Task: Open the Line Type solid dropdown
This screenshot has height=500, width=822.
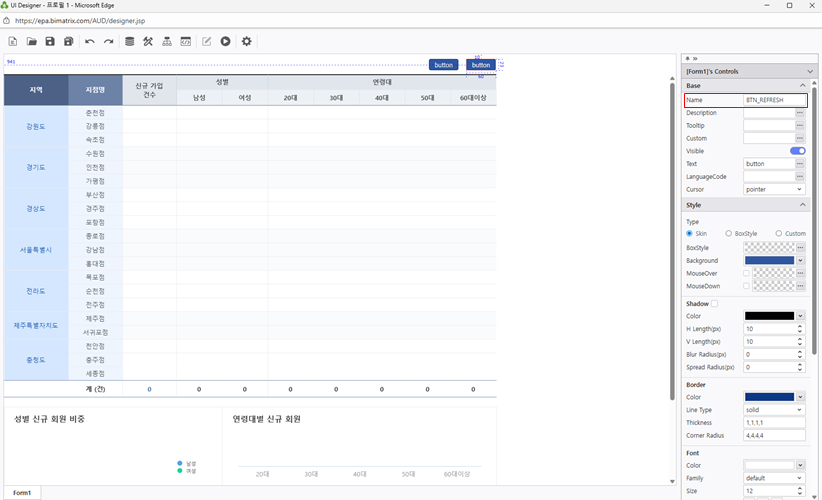Action: pos(774,410)
